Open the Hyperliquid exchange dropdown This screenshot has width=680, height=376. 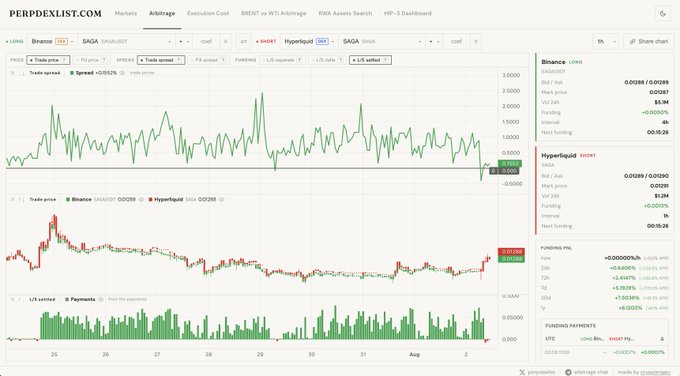click(x=308, y=41)
